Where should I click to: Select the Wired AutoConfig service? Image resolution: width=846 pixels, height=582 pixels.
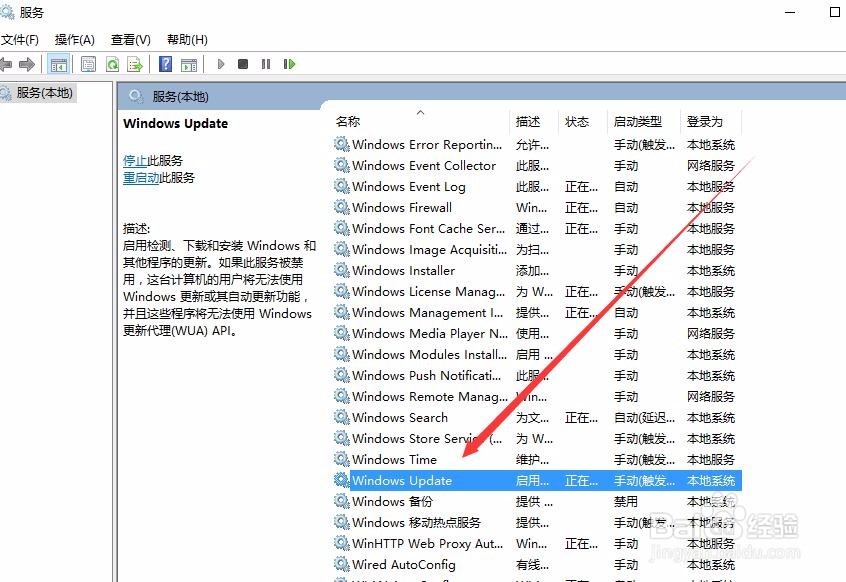pos(537,565)
